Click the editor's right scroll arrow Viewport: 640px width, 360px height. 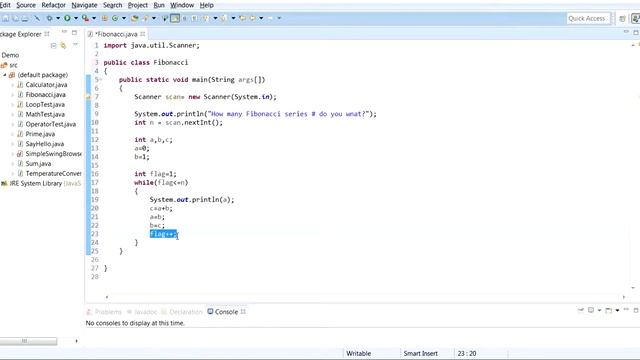pyautogui.click(x=623, y=297)
